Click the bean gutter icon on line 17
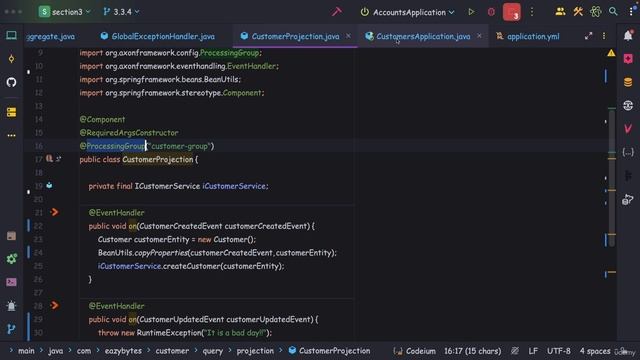The width and height of the screenshot is (640, 360). coord(49,158)
